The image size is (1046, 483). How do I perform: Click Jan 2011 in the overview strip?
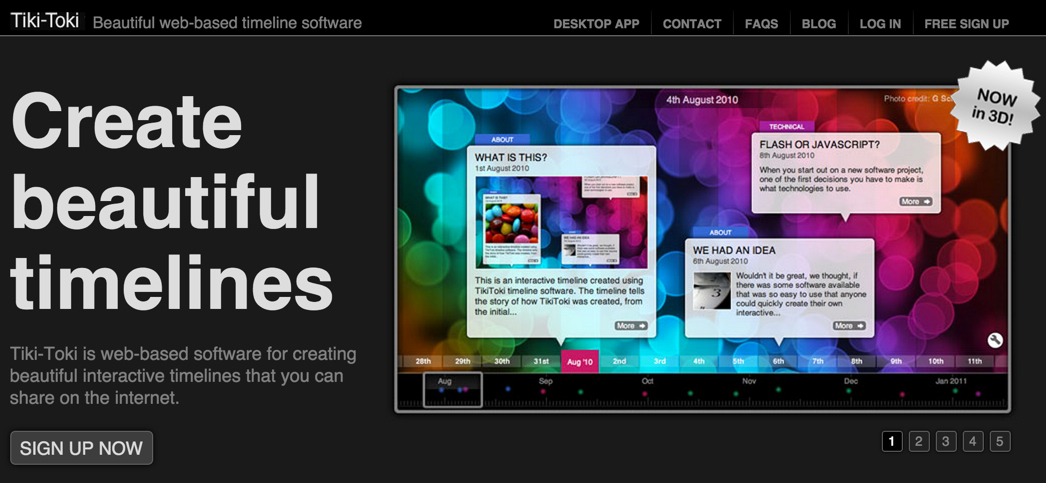click(952, 381)
